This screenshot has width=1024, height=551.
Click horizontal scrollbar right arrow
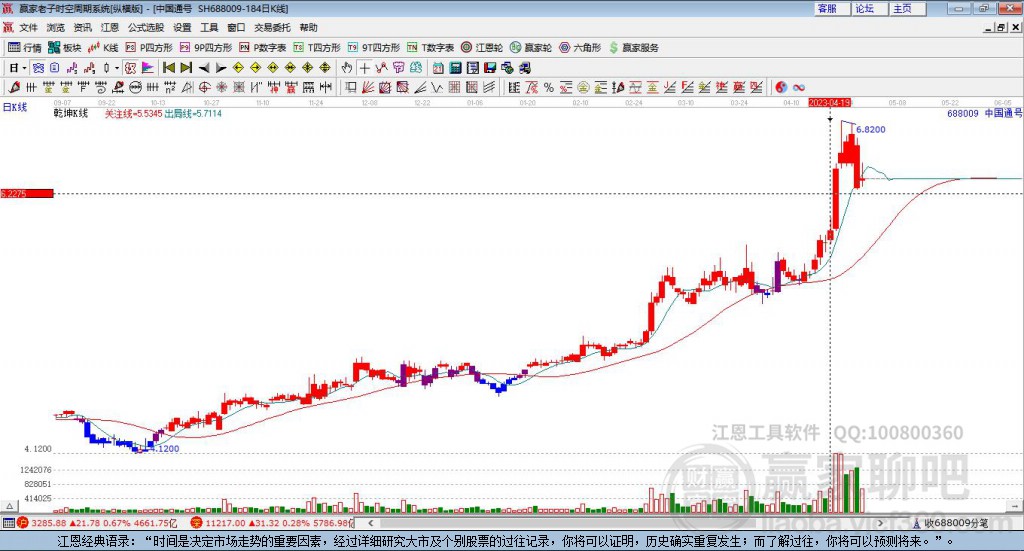880,523
